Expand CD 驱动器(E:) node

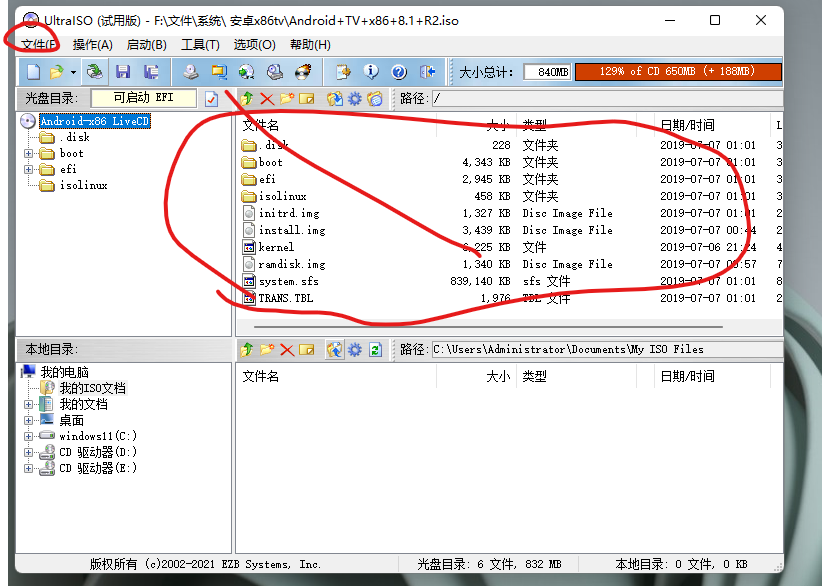(x=28, y=468)
